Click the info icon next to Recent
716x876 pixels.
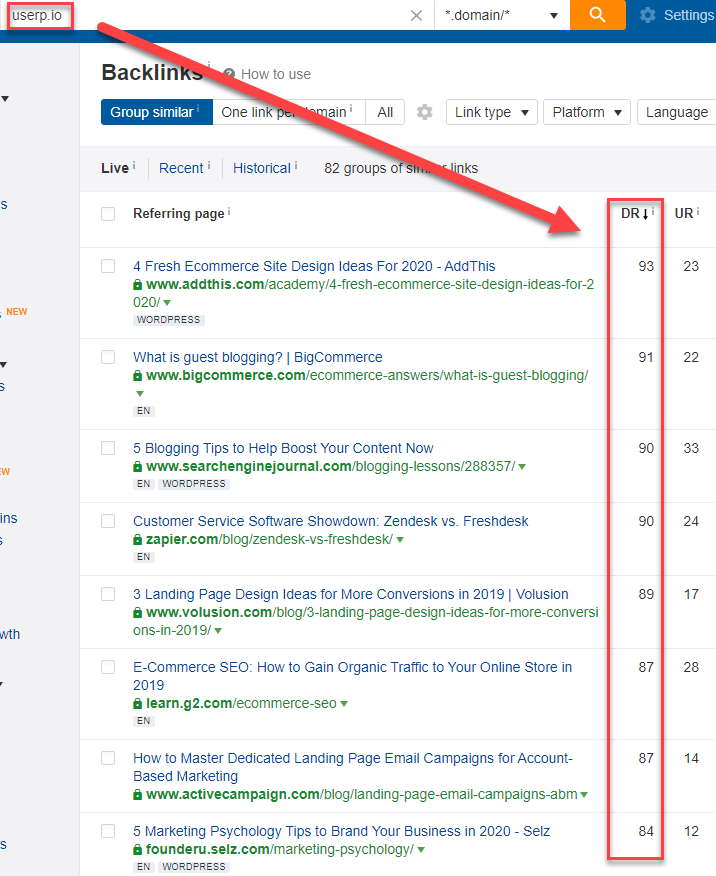[209, 165]
